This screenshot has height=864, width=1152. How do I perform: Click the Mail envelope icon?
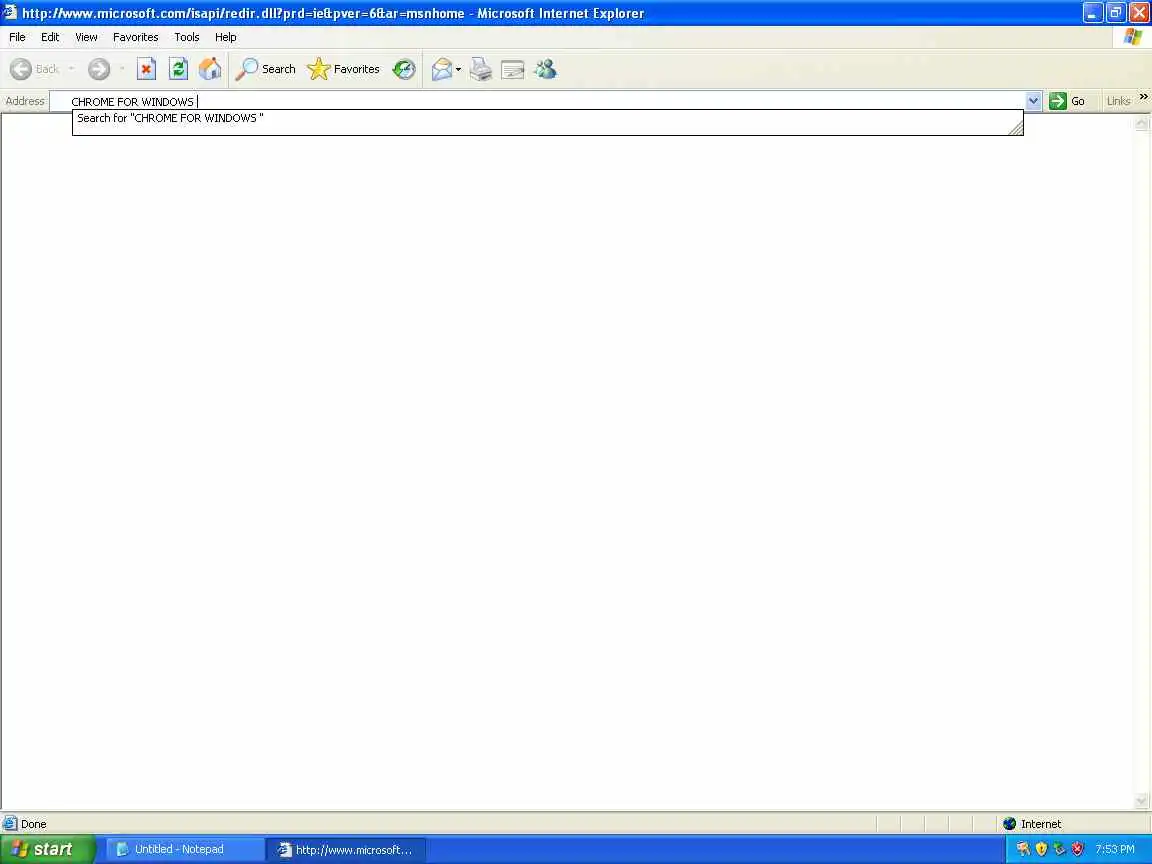click(442, 69)
